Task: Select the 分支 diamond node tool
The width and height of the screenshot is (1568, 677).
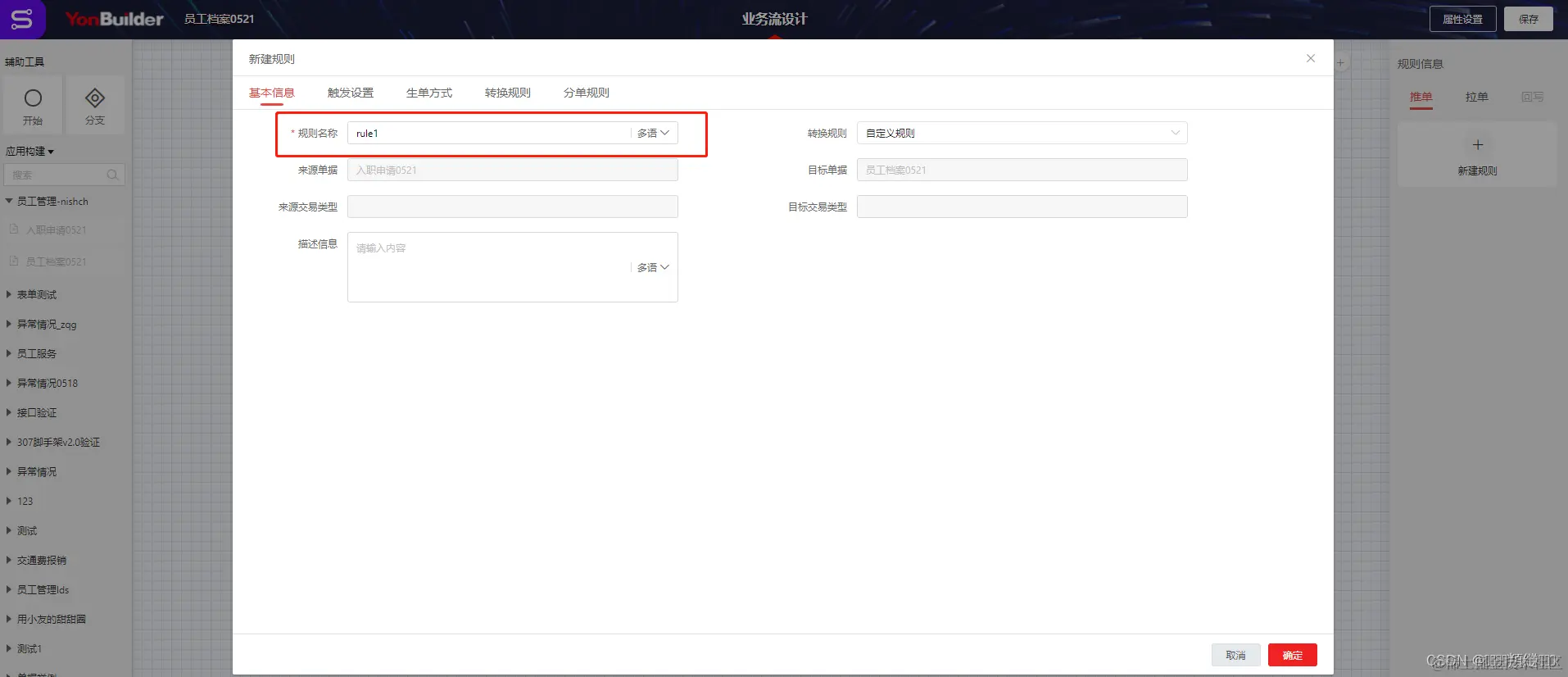Action: click(x=95, y=105)
